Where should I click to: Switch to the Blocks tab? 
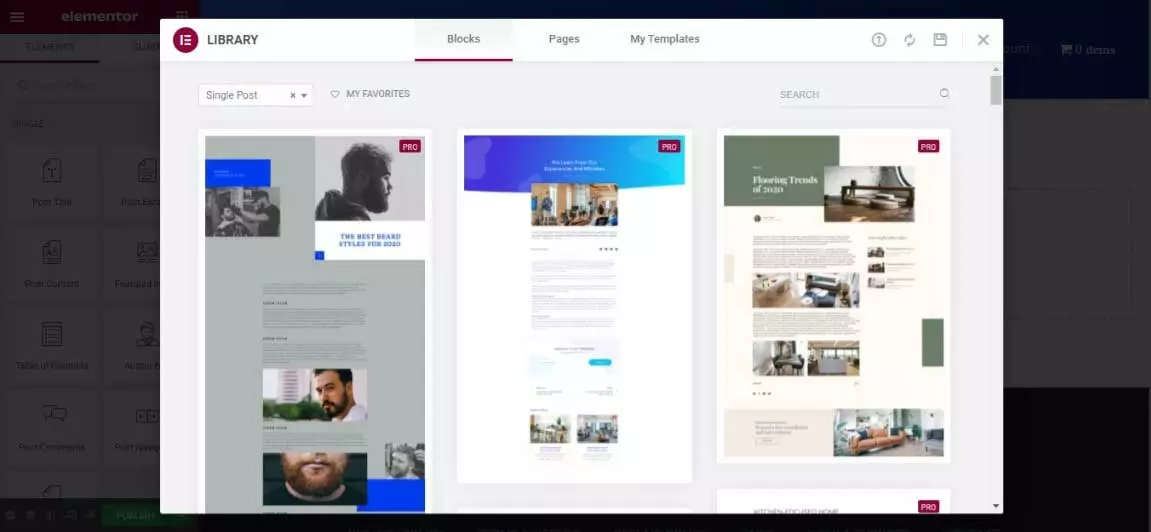tap(463, 40)
